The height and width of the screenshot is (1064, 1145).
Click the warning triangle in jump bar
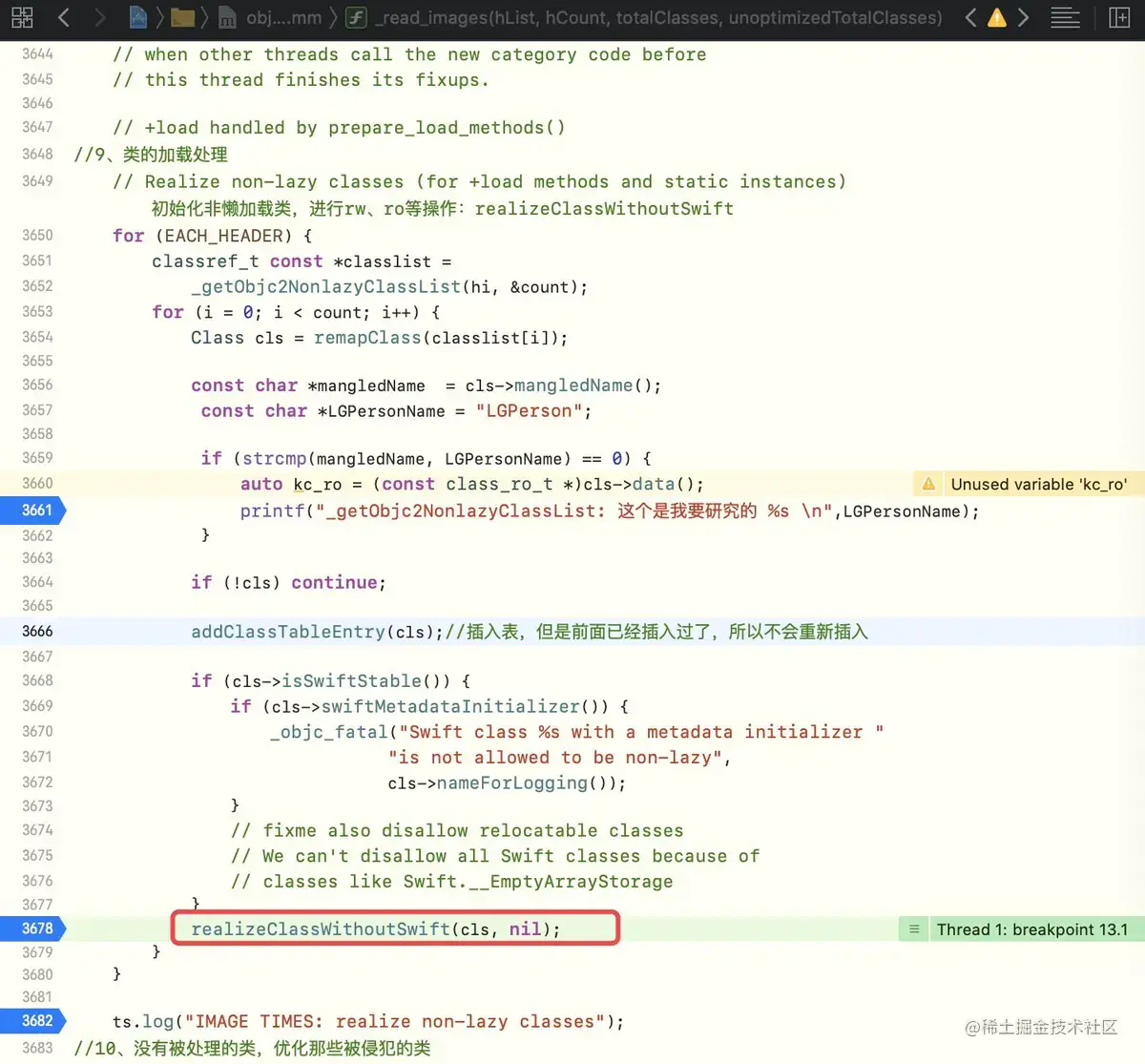[x=997, y=17]
